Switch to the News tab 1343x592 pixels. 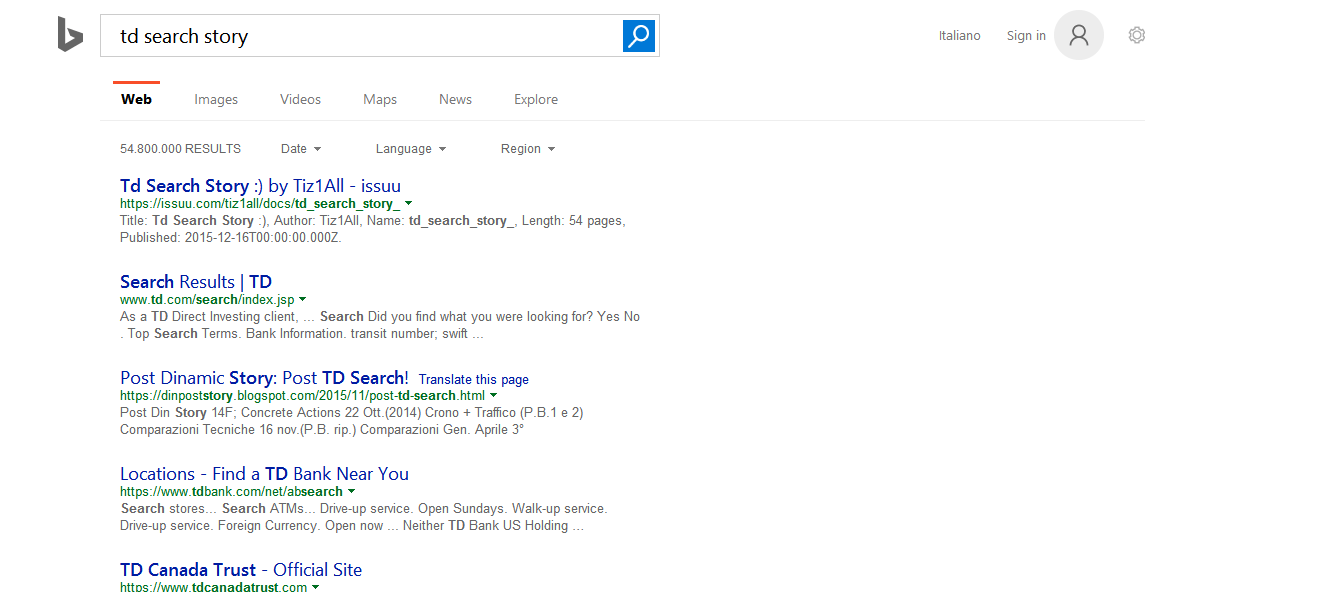pyautogui.click(x=455, y=99)
